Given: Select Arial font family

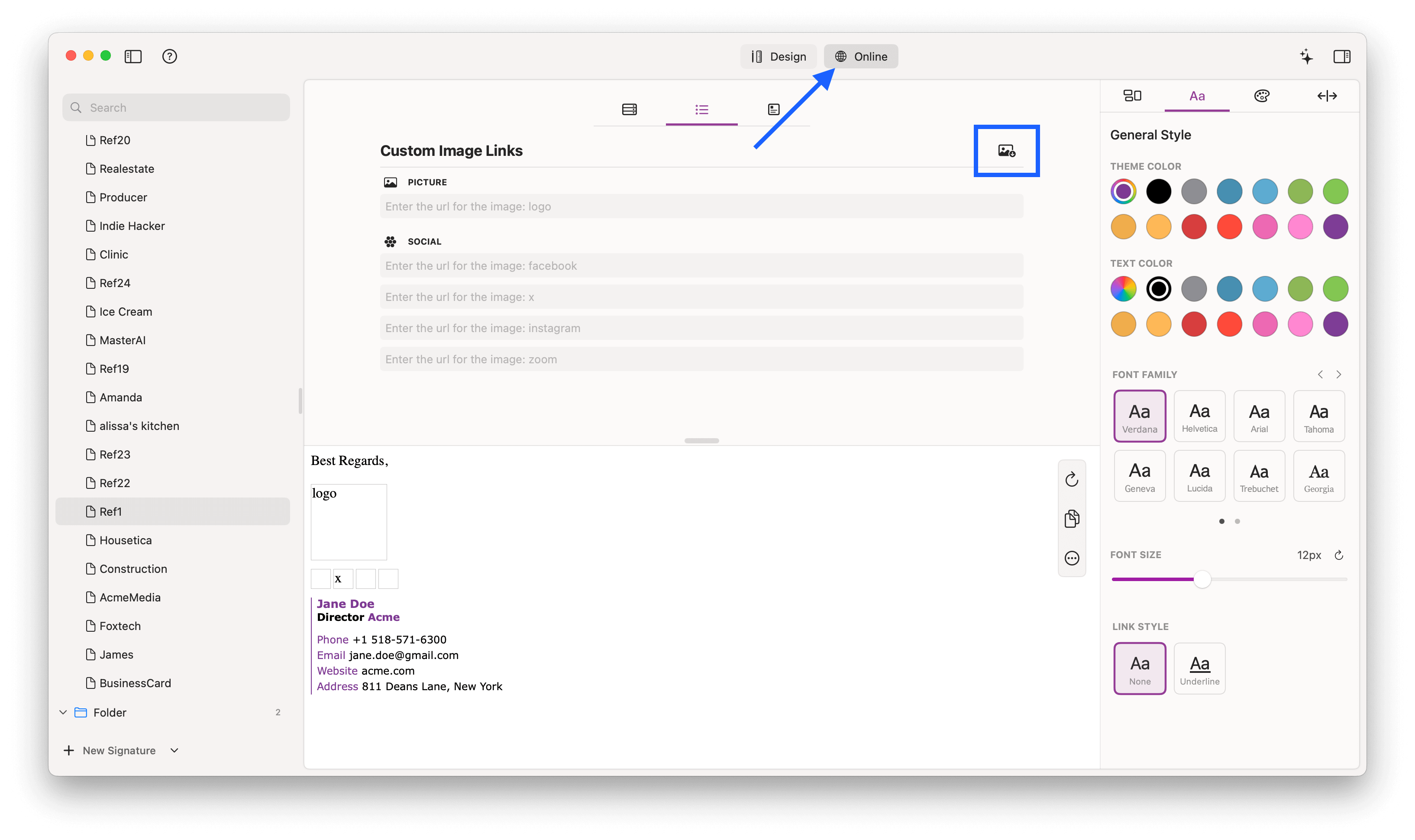Looking at the screenshot, I should (x=1259, y=416).
